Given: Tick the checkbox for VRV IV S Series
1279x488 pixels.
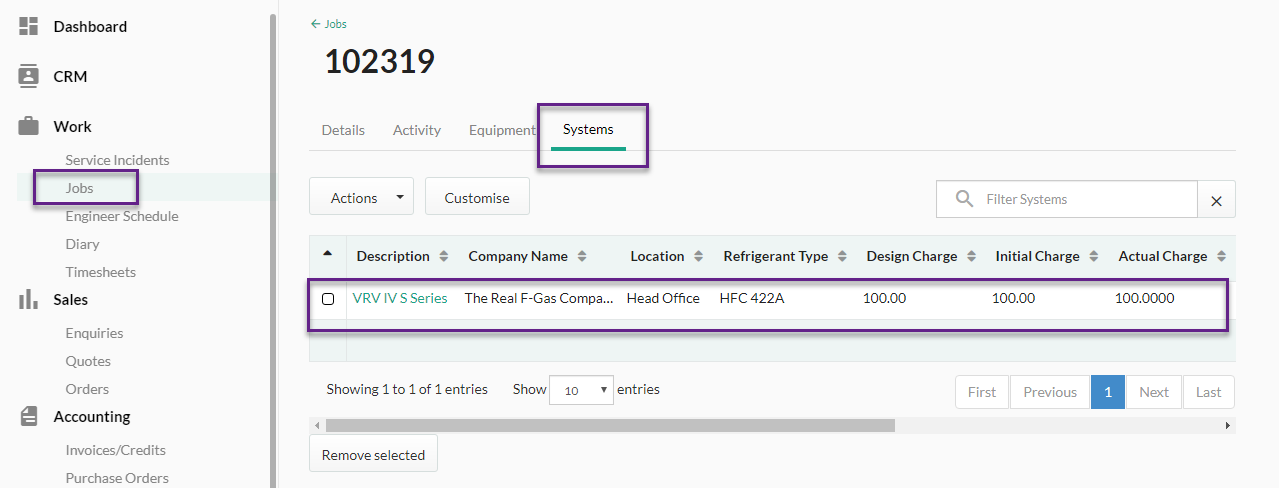Looking at the screenshot, I should click(328, 299).
